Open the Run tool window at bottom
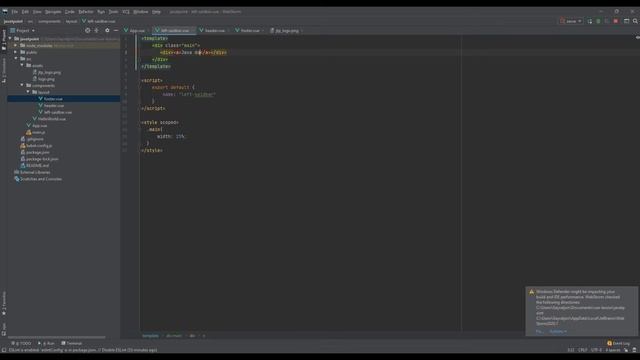This screenshot has height=360, width=640. pyautogui.click(x=46, y=344)
